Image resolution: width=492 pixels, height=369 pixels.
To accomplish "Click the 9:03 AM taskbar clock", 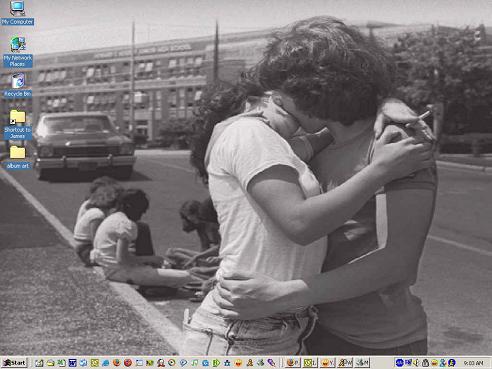I will pyautogui.click(x=473, y=363).
